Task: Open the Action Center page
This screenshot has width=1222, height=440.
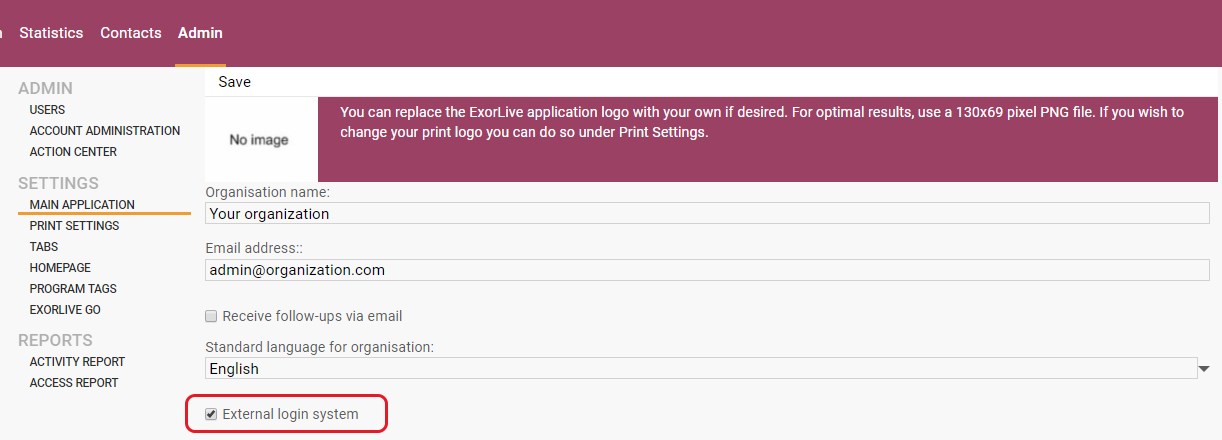Action: pos(73,152)
